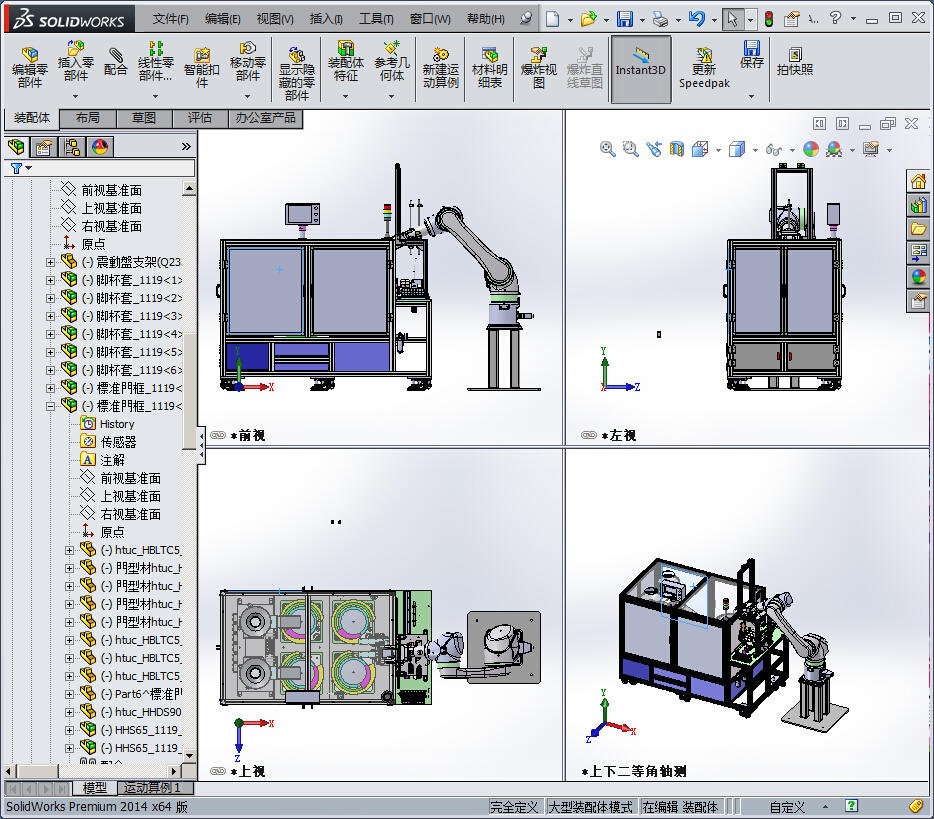
Task: Toggle the link views icon beside 前视 label
Action: (217, 436)
